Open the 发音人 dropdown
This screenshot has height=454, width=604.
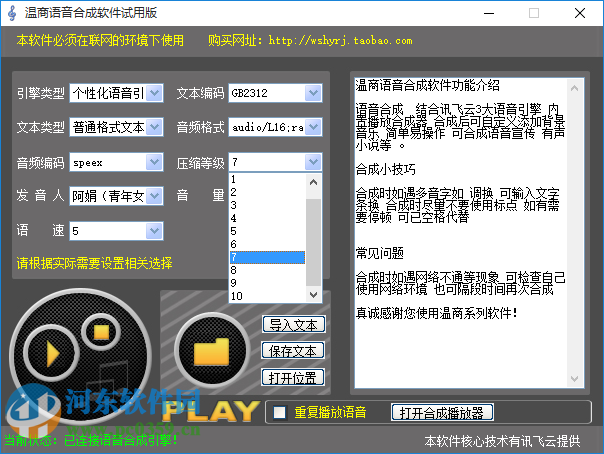154,196
